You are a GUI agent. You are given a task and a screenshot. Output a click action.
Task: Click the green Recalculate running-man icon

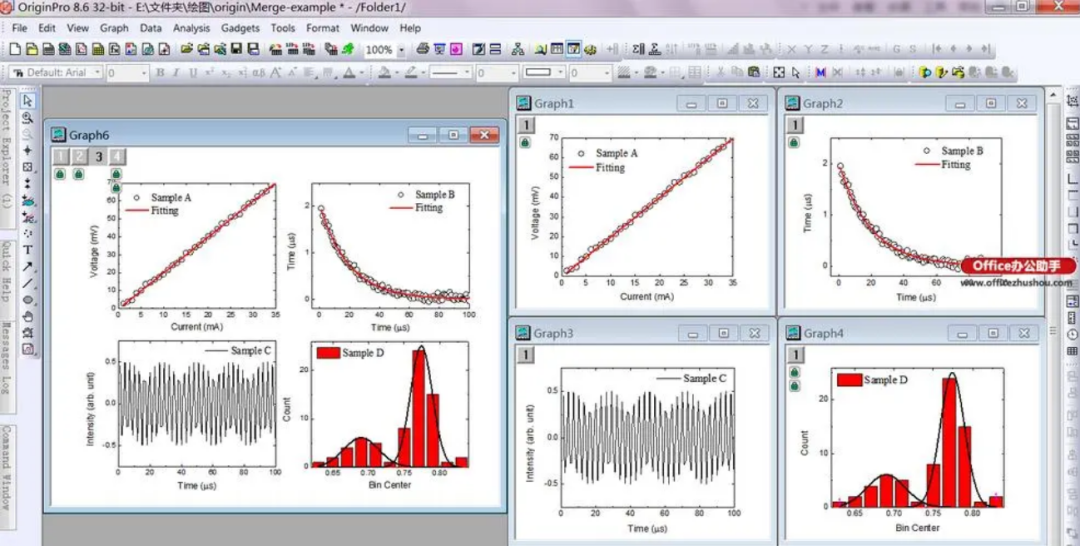[x=348, y=49]
